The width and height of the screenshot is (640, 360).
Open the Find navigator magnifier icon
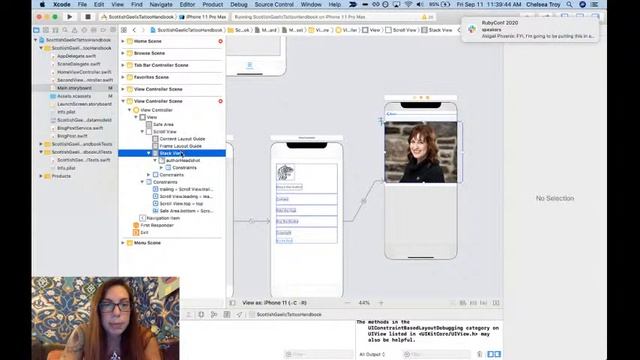click(x=65, y=30)
